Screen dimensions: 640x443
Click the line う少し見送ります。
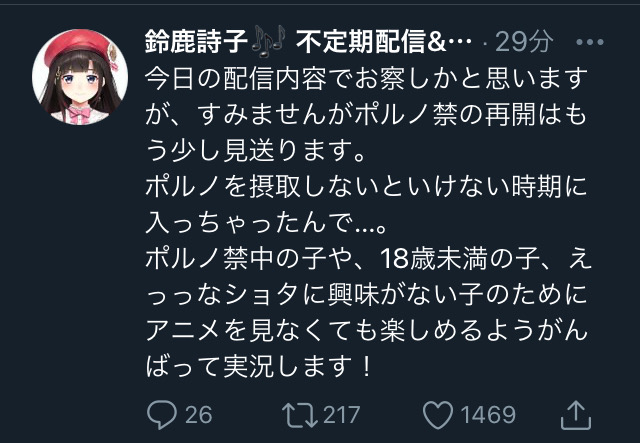pos(255,151)
